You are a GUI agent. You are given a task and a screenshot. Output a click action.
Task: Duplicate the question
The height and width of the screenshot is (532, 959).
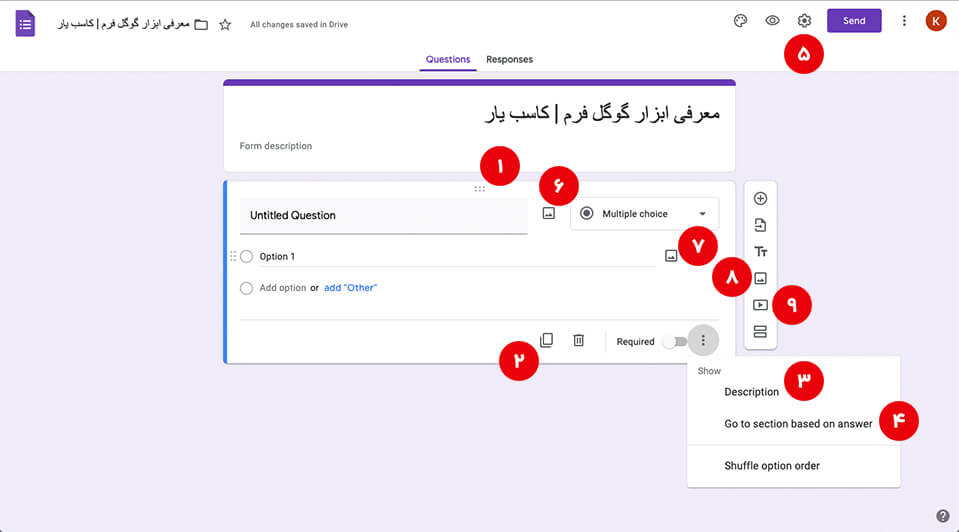click(546, 340)
